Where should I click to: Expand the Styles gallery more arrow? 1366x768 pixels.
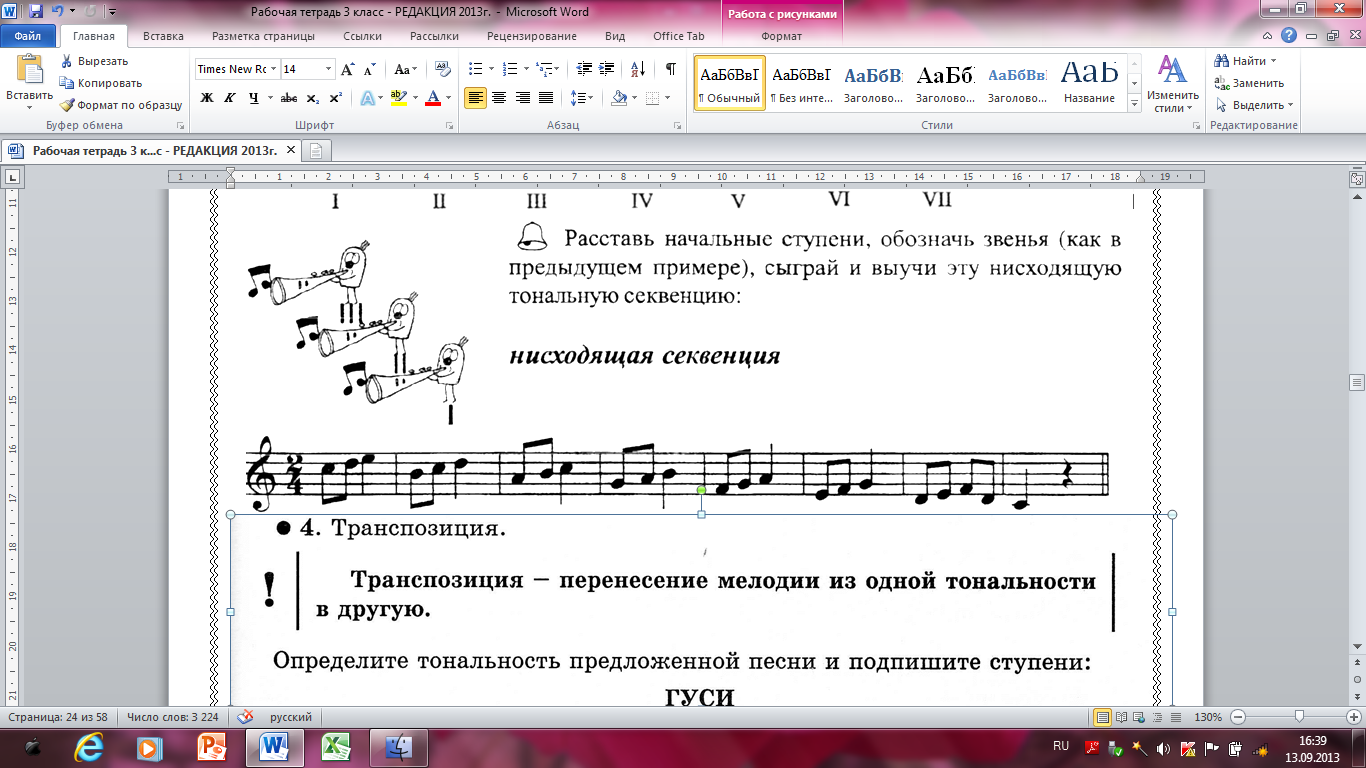(x=1134, y=104)
